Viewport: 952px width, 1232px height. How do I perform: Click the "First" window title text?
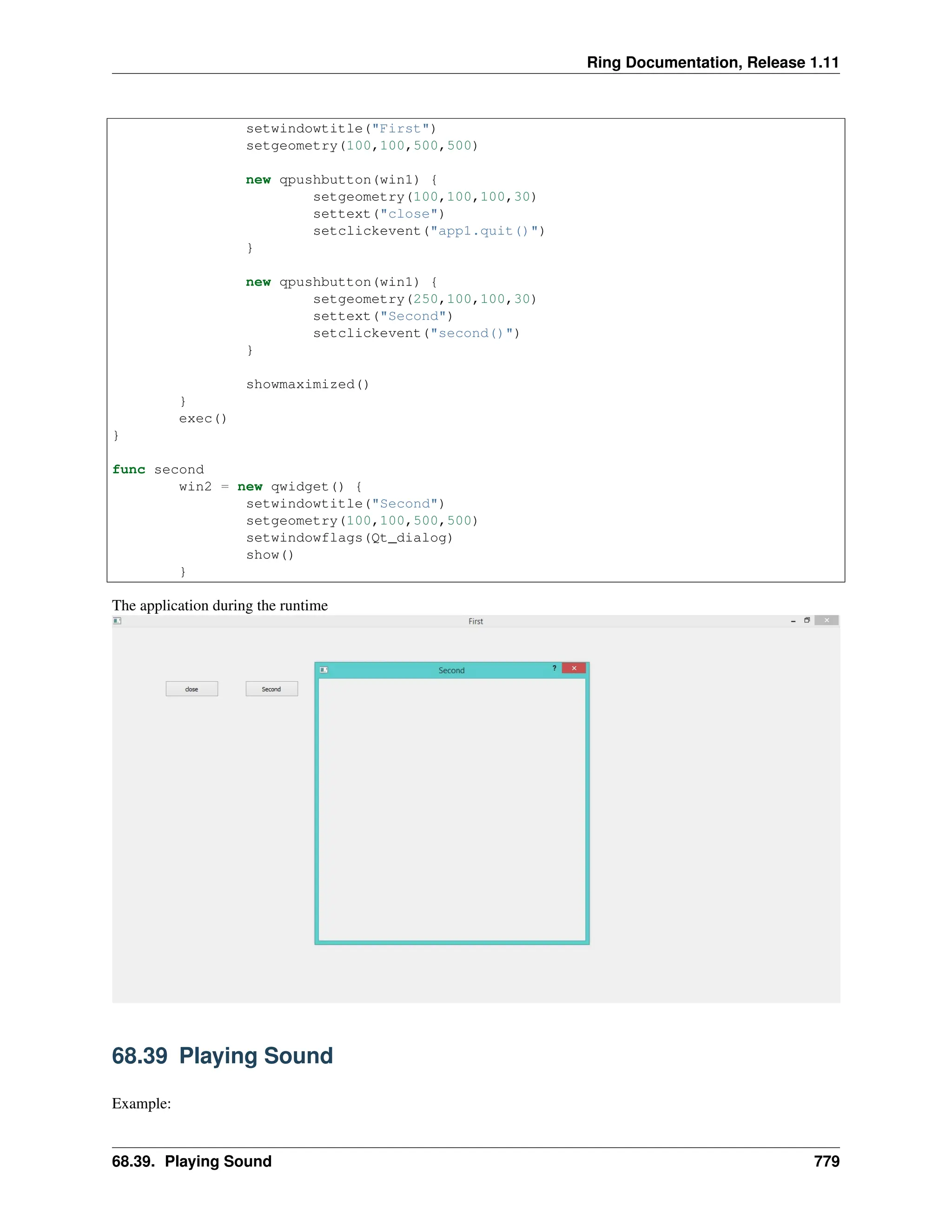tap(476, 621)
